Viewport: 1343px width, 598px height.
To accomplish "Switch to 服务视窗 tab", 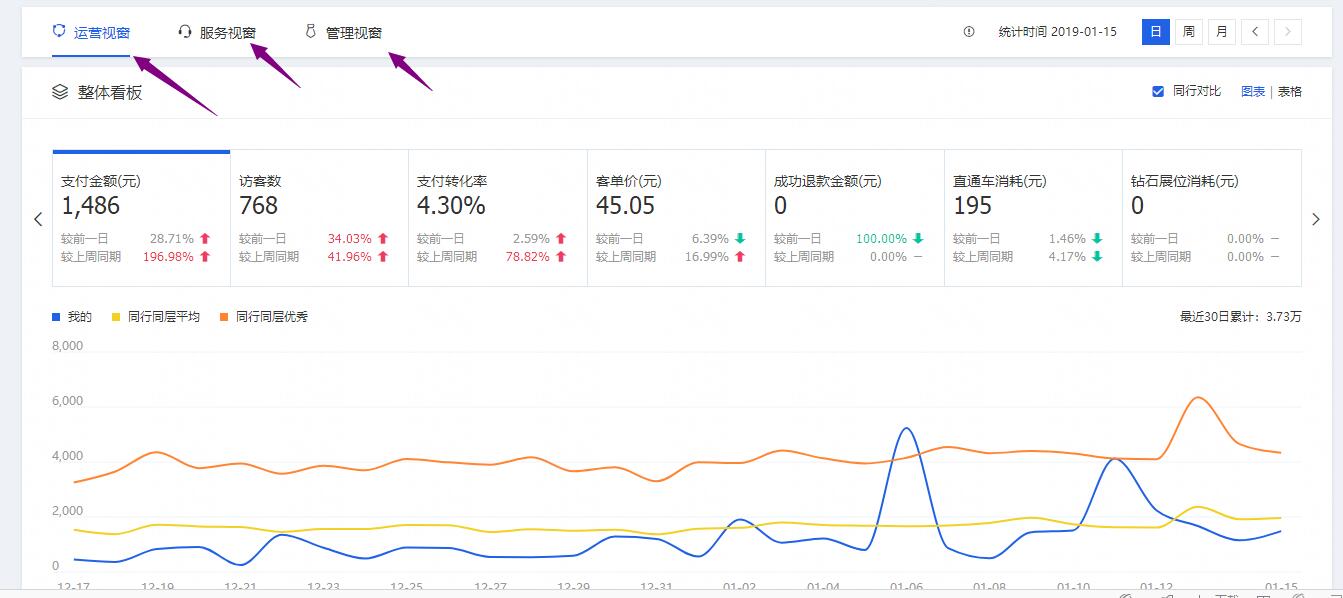I will click(x=227, y=32).
